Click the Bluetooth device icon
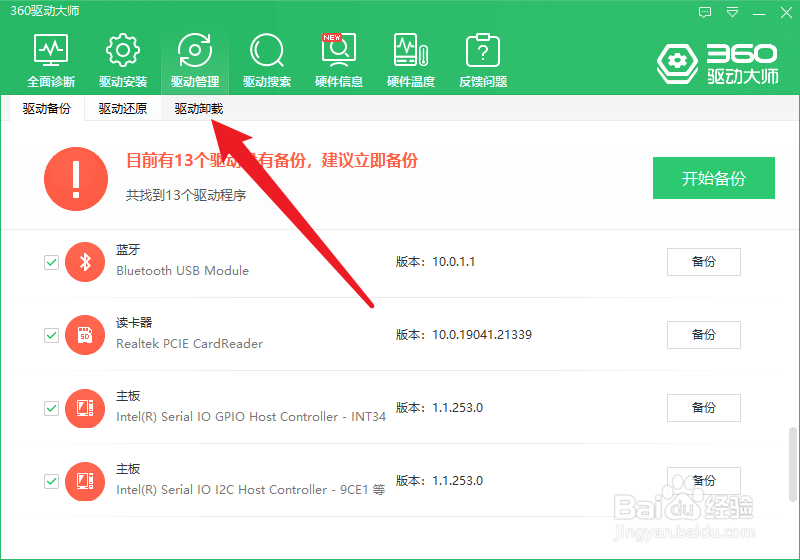 pyautogui.click(x=85, y=262)
